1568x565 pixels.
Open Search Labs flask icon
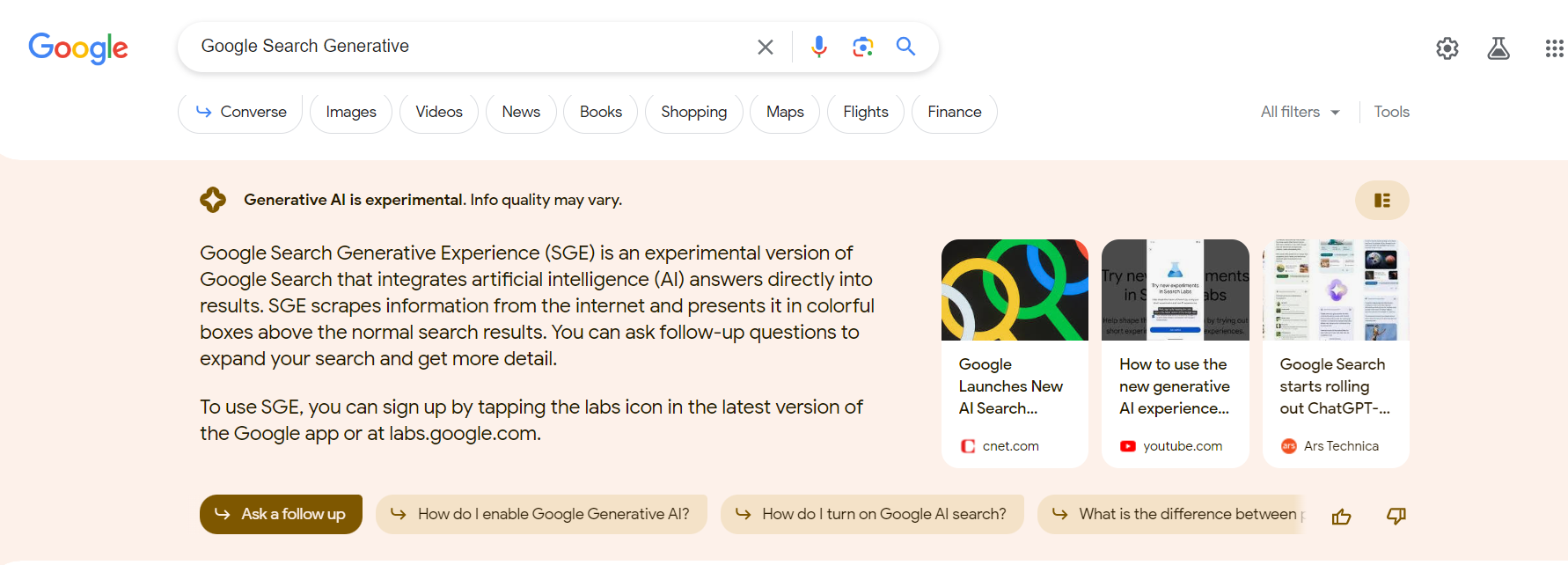pos(1498,48)
